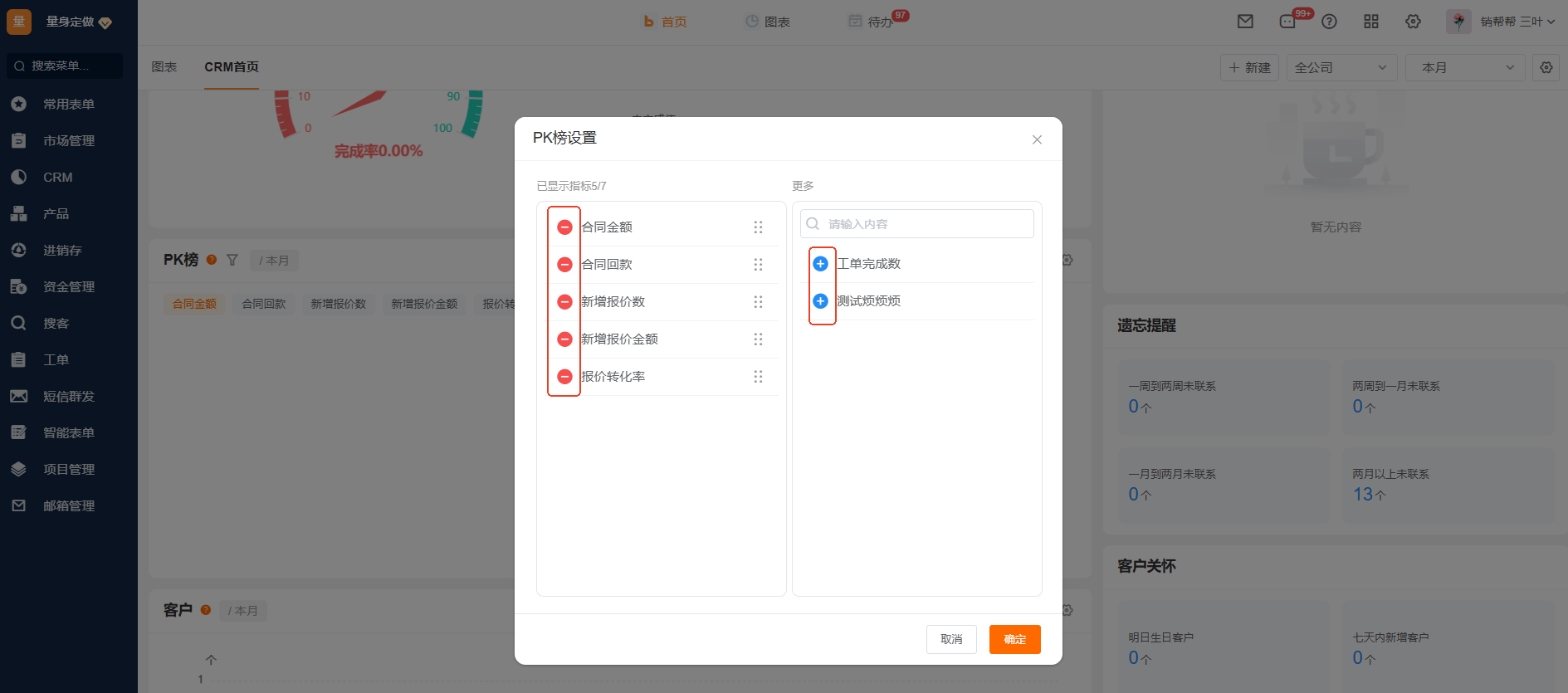Remove 新增报价数 with its red minus icon
Screen dimensions: 1568x693
coord(564,302)
